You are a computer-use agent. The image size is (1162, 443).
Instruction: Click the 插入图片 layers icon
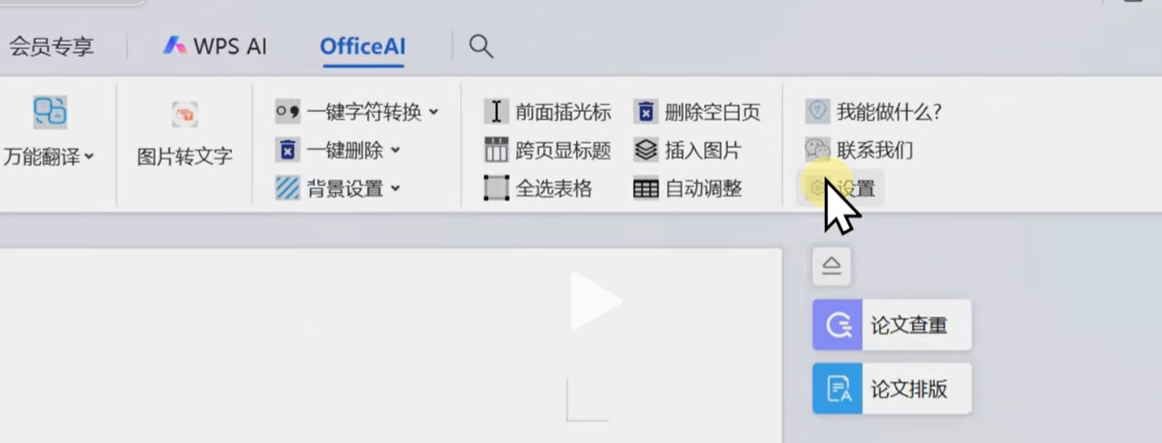tap(646, 150)
